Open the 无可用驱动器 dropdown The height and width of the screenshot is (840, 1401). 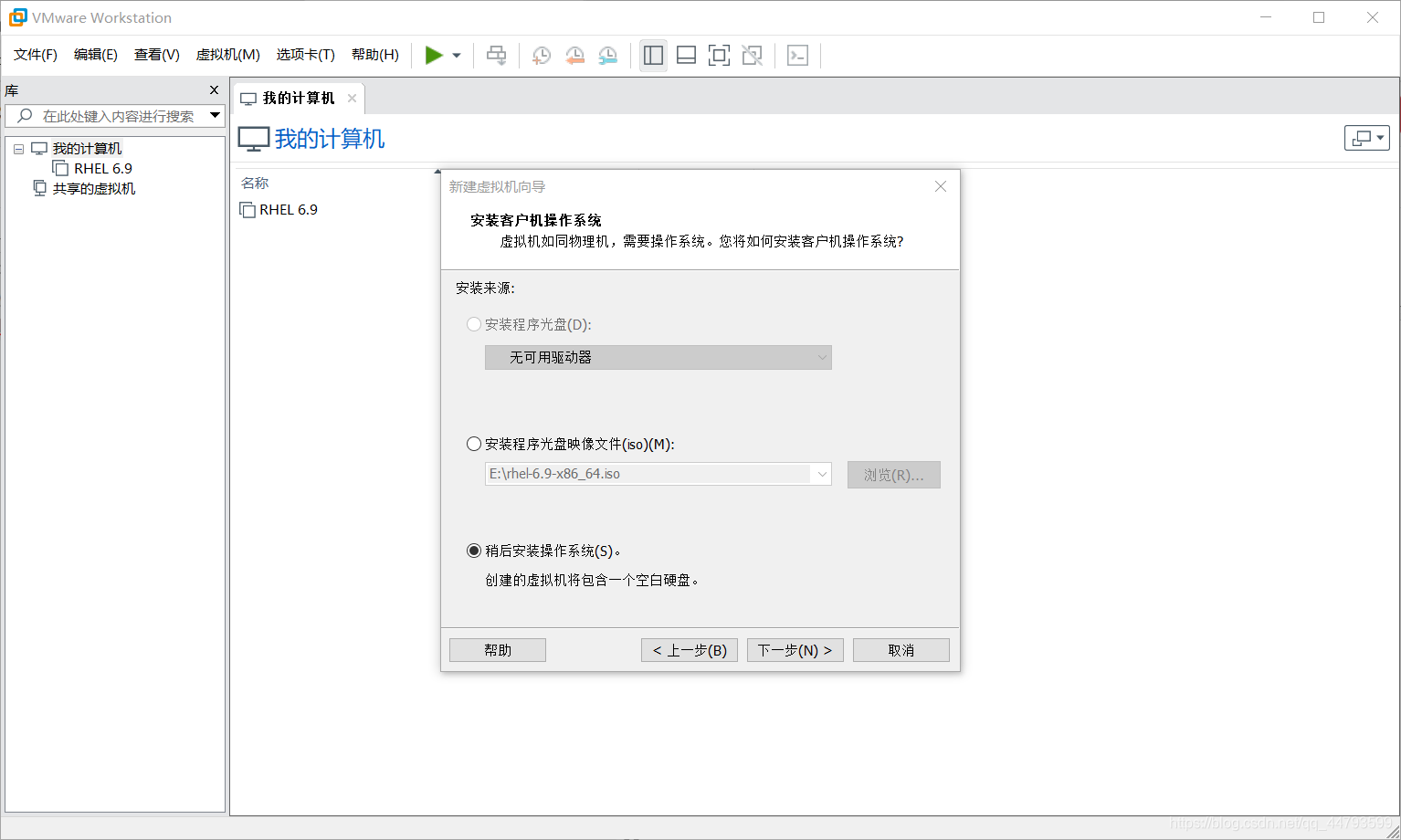821,357
